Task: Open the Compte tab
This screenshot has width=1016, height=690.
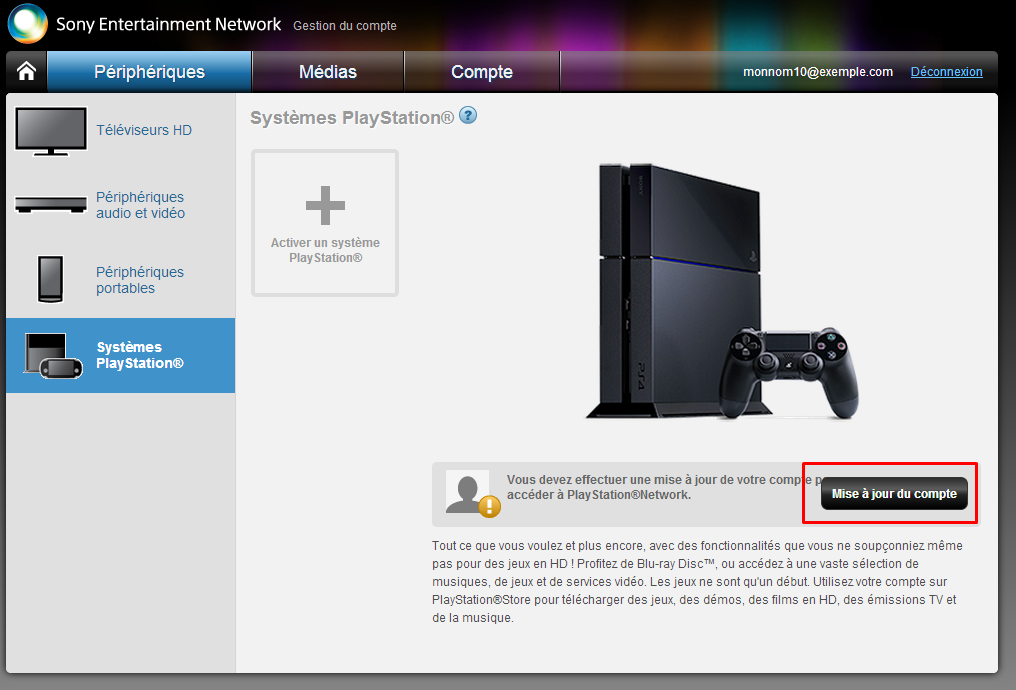Action: point(482,72)
